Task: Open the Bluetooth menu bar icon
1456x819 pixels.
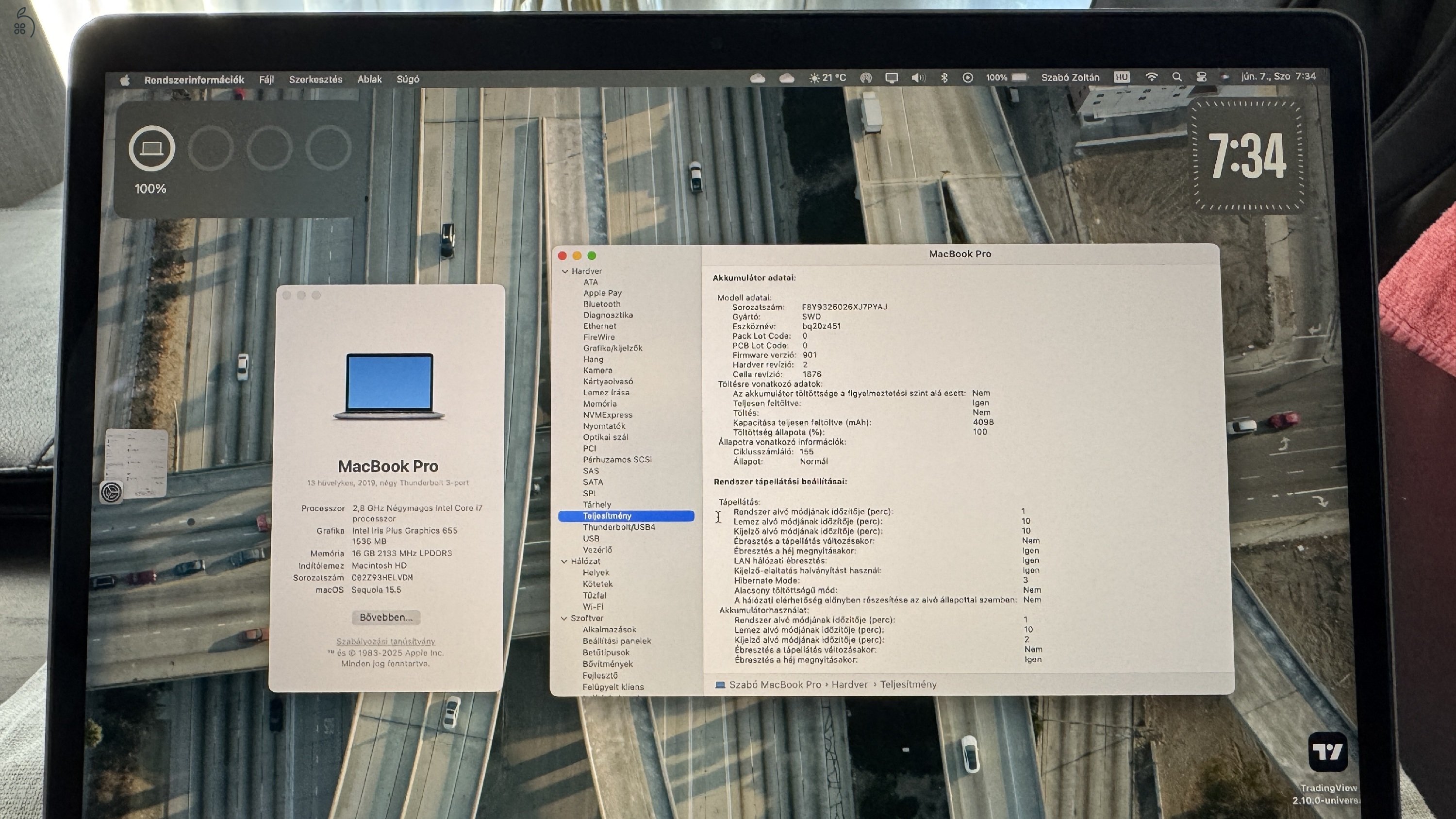Action: coord(944,78)
